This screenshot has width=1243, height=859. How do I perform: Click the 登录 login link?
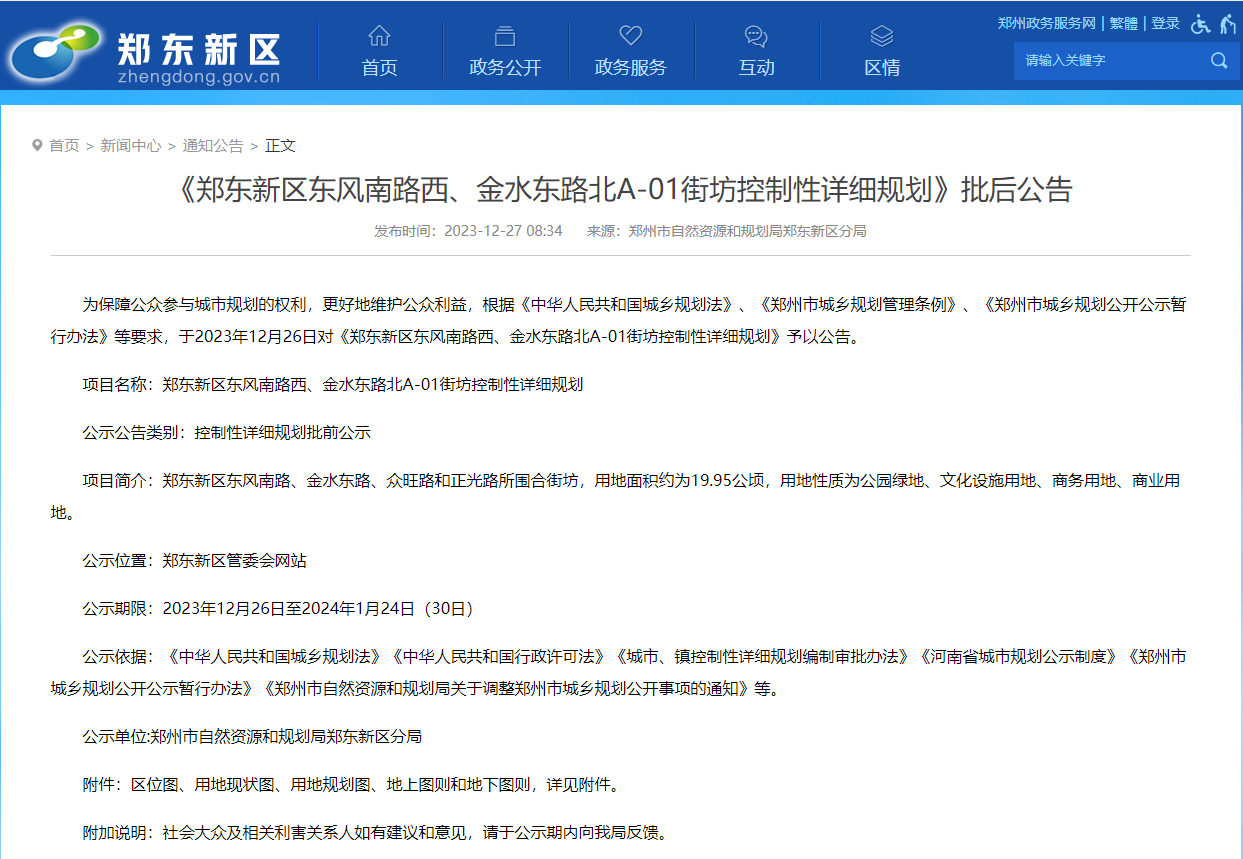click(x=1165, y=23)
